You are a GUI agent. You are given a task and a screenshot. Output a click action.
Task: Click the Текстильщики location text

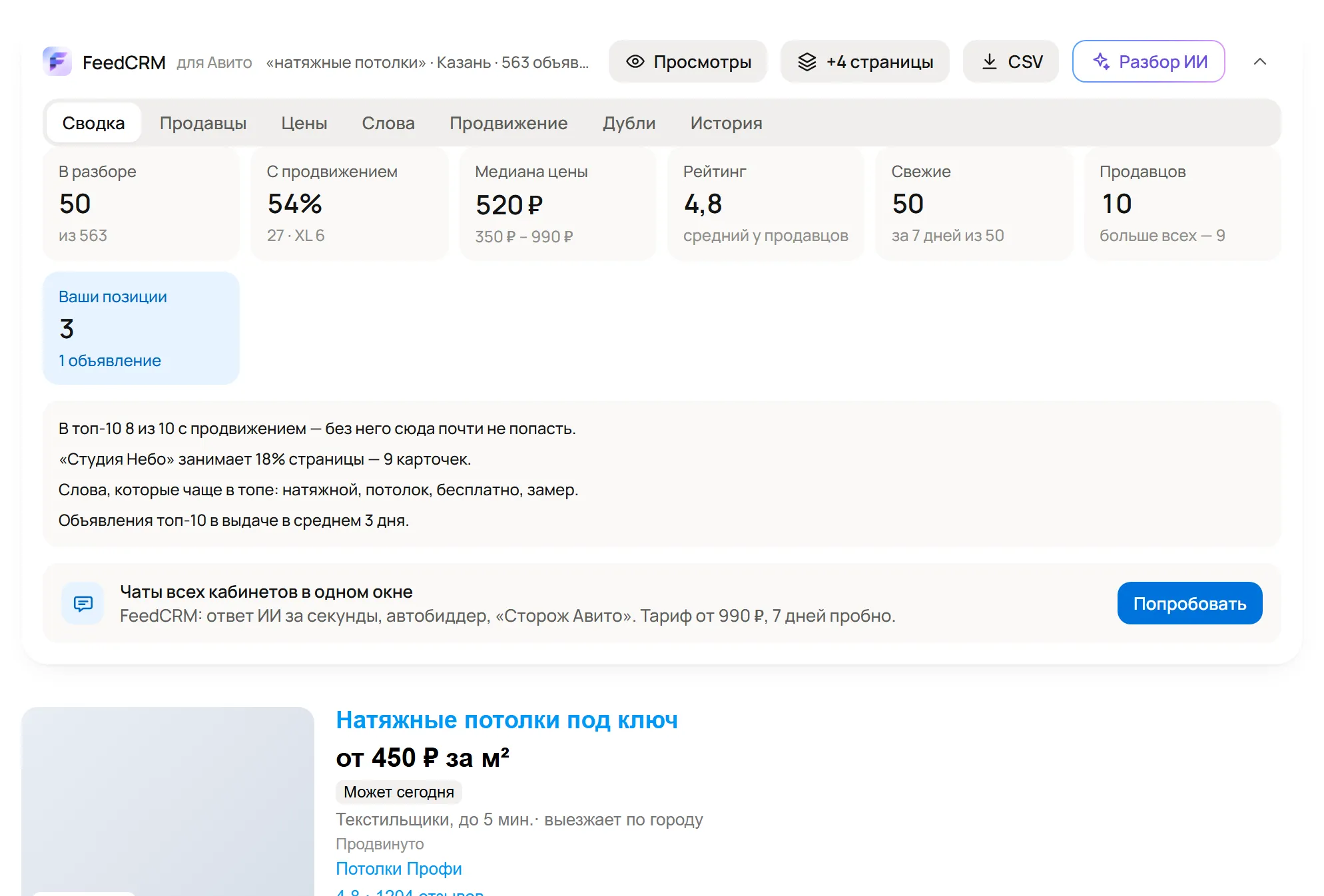519,819
